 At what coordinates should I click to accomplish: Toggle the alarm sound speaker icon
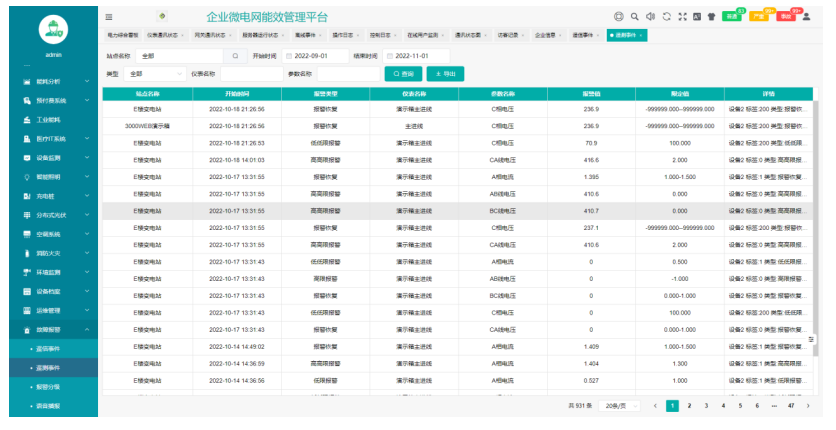[650, 17]
